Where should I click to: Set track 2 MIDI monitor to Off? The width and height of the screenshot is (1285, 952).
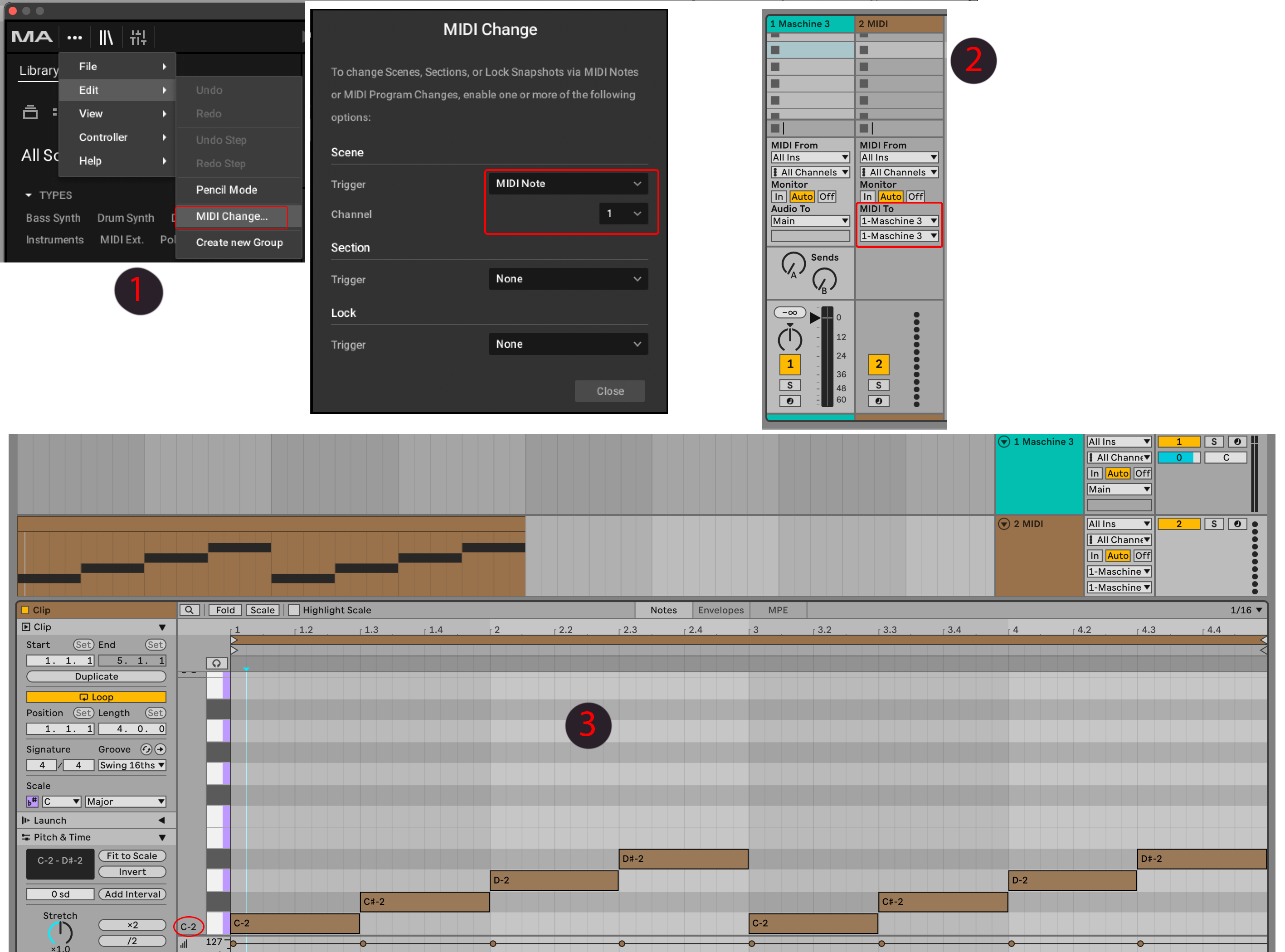tap(915, 196)
